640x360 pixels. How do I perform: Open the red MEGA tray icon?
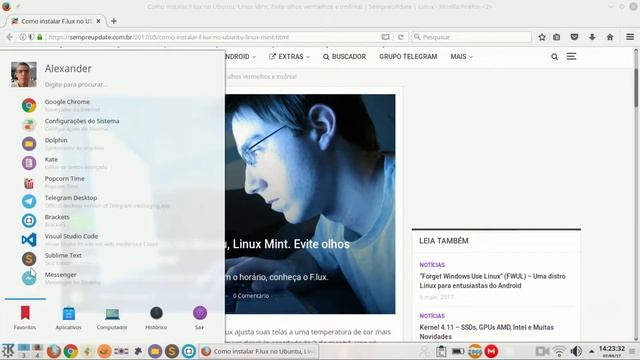pyautogui.click(x=491, y=351)
